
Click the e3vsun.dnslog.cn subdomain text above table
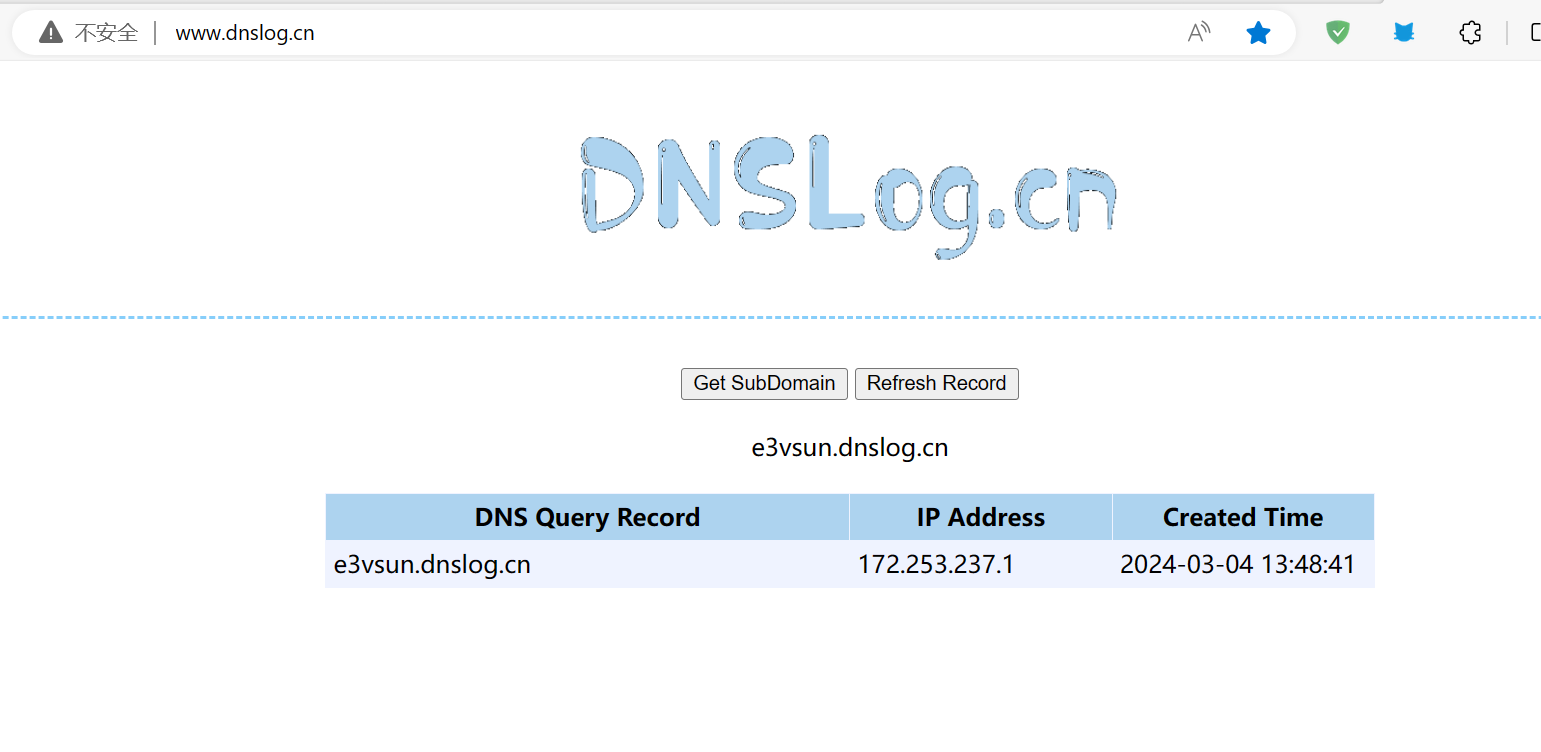pyautogui.click(x=850, y=448)
